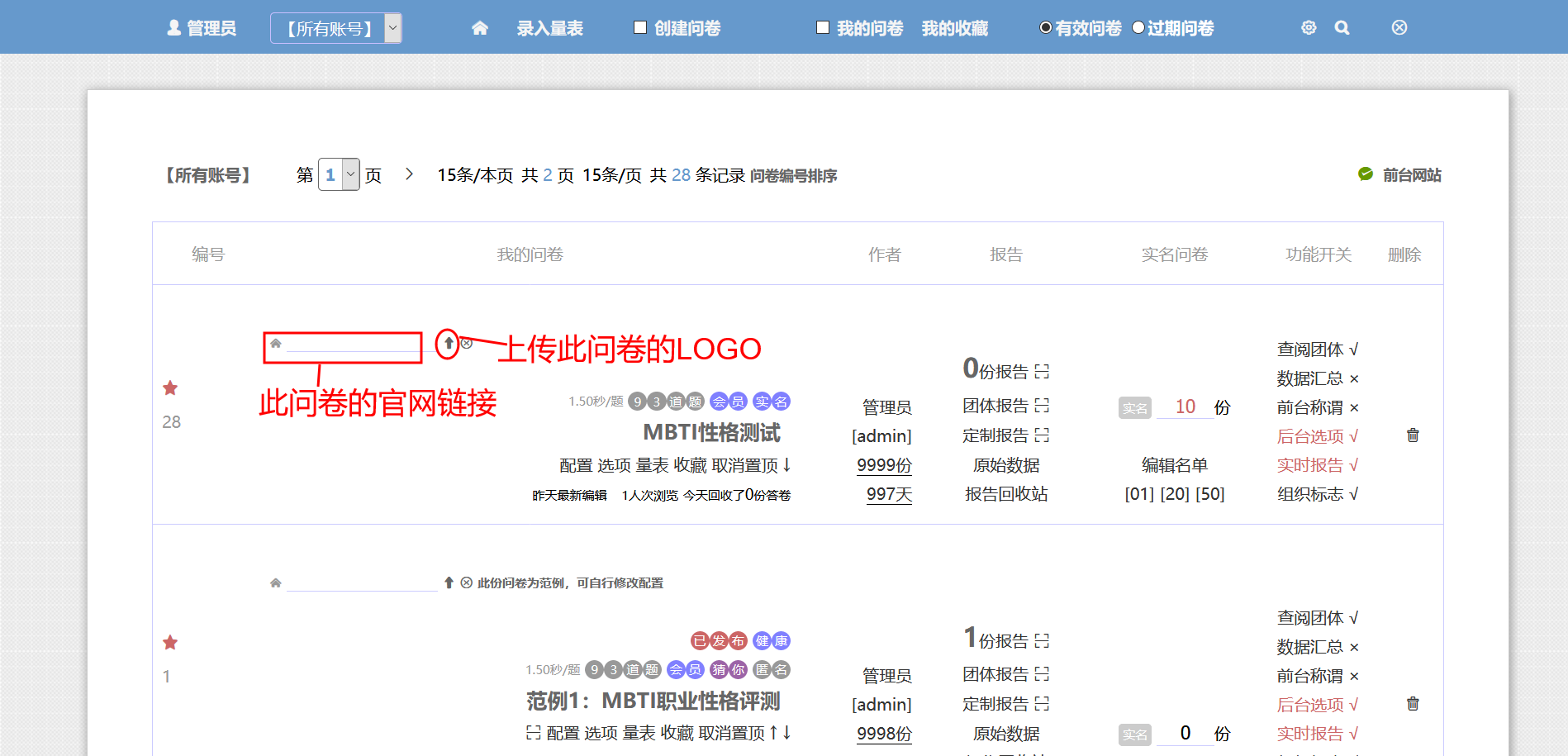Image resolution: width=1568 pixels, height=756 pixels.
Task: Toggle 实时报告 √ for MBTI性格测试
Action: (1318, 465)
